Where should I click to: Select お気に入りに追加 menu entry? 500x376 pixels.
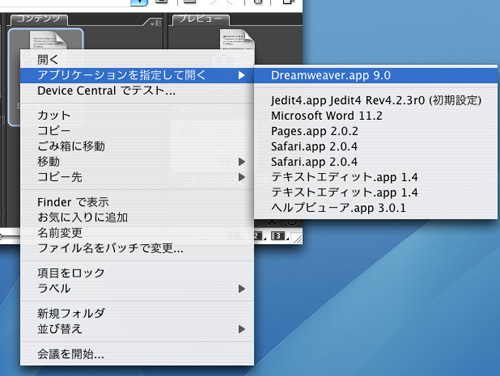(x=137, y=217)
